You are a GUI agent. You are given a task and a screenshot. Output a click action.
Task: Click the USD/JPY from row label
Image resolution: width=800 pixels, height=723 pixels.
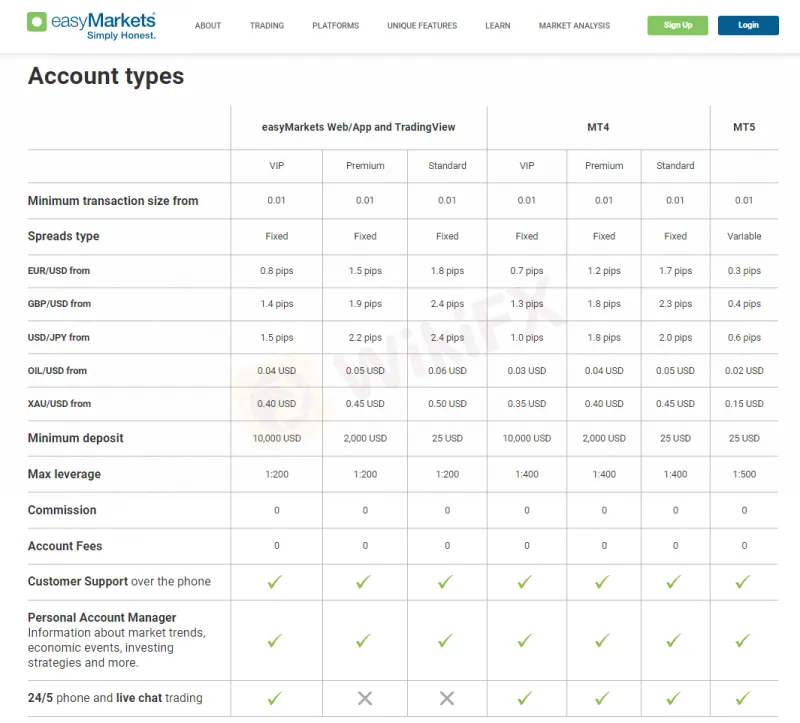pos(58,337)
